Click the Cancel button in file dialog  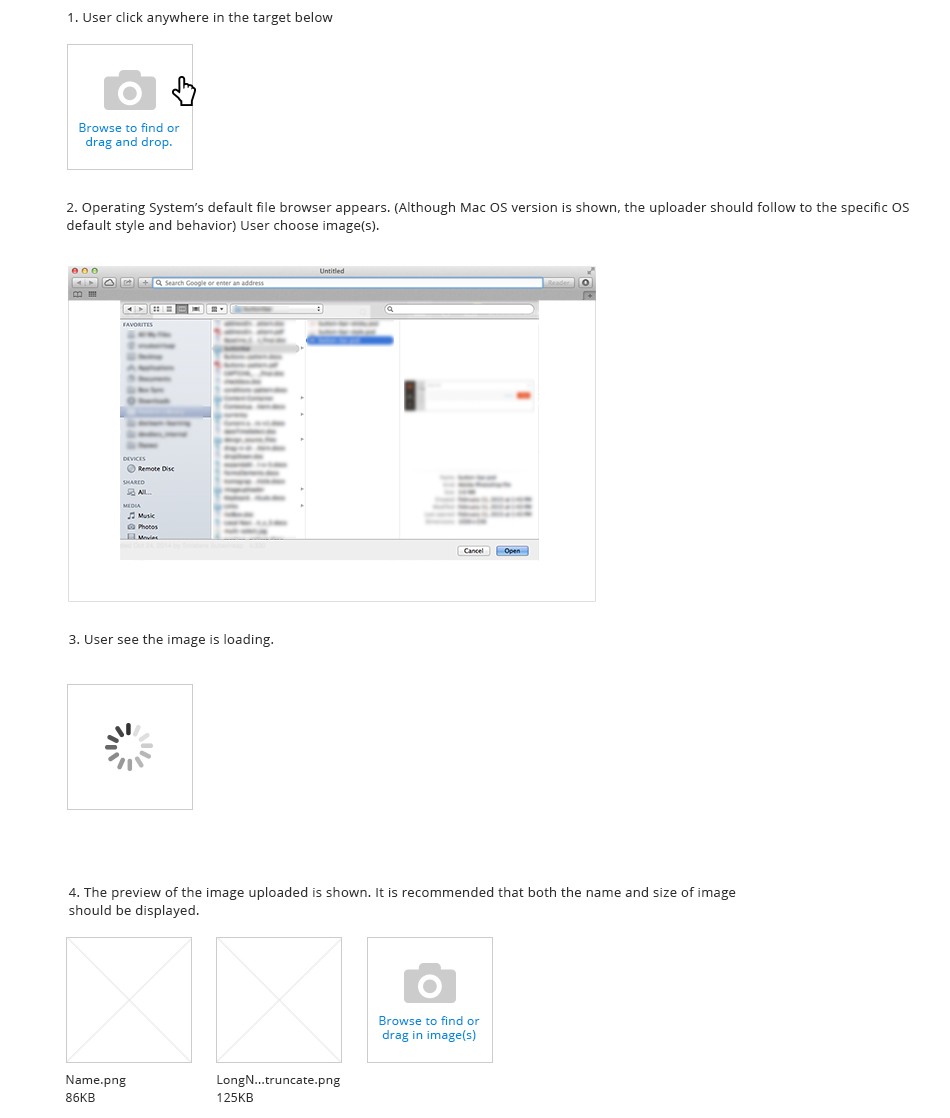coord(474,551)
